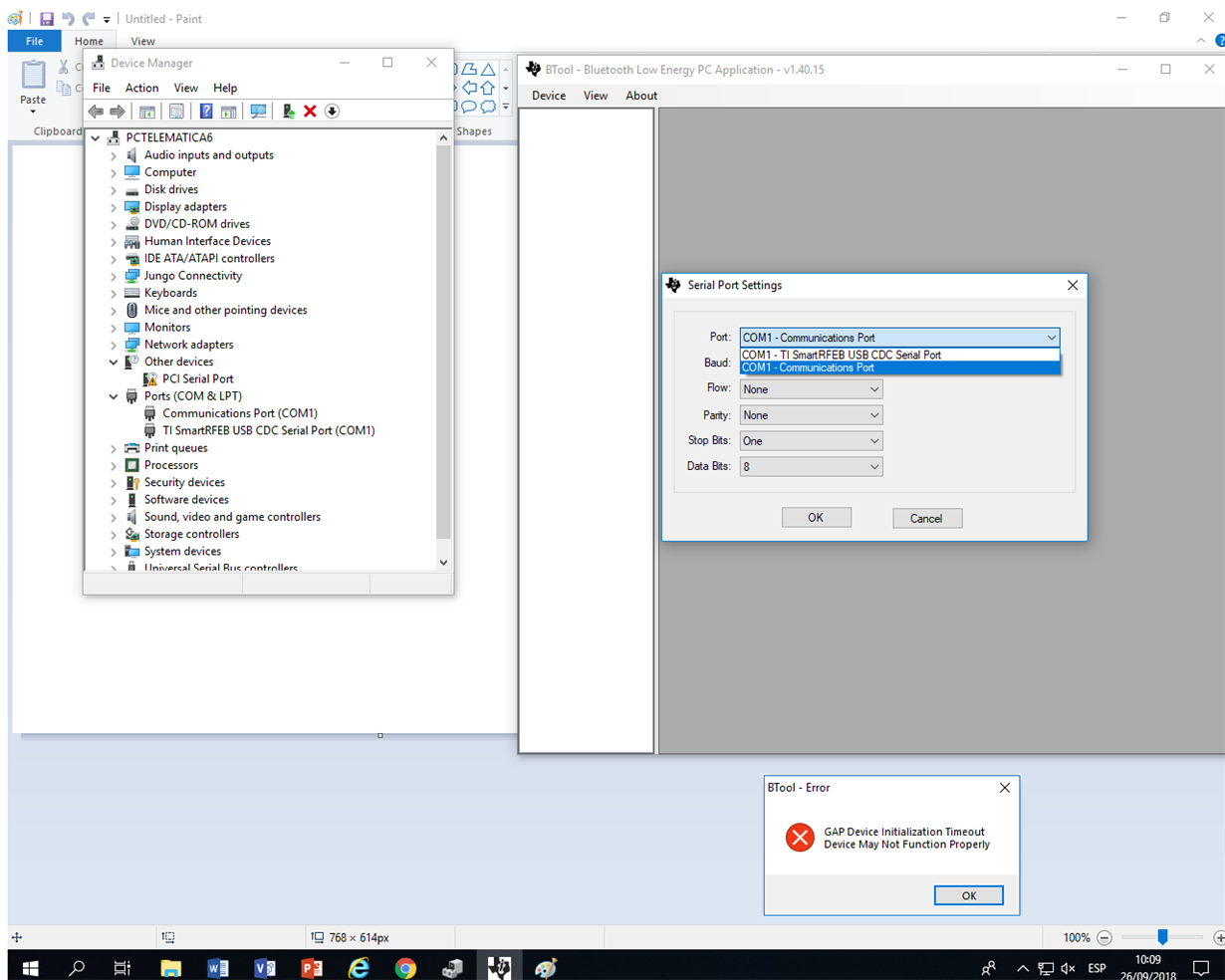Open the Device menu in BTool
This screenshot has height=980, width=1225.
point(548,96)
